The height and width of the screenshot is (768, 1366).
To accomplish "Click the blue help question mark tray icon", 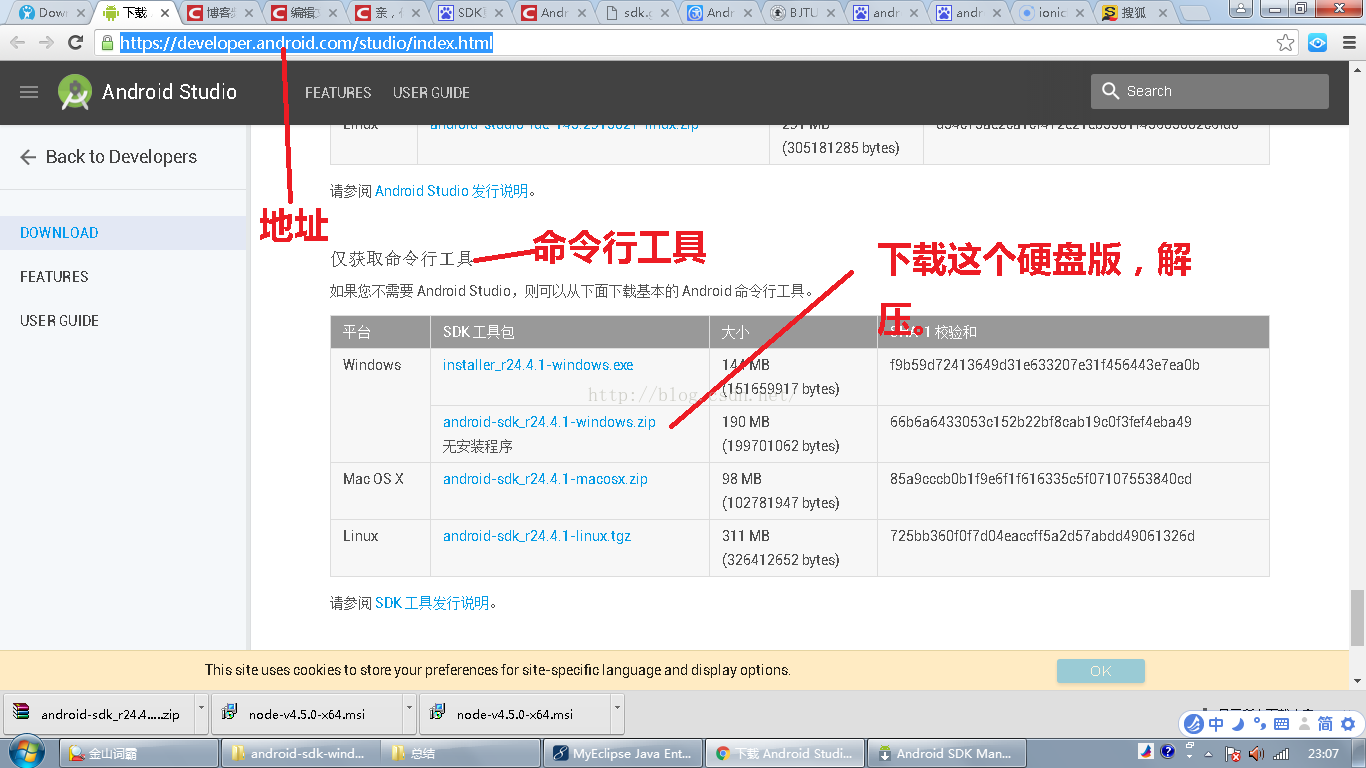I will click(1167, 752).
